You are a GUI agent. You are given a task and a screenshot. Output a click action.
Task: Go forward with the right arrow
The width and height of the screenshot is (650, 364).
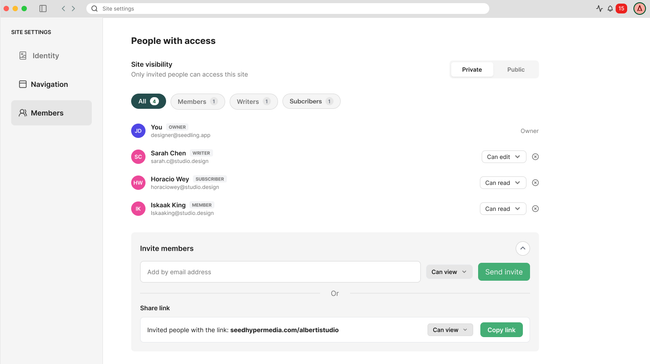(x=73, y=8)
